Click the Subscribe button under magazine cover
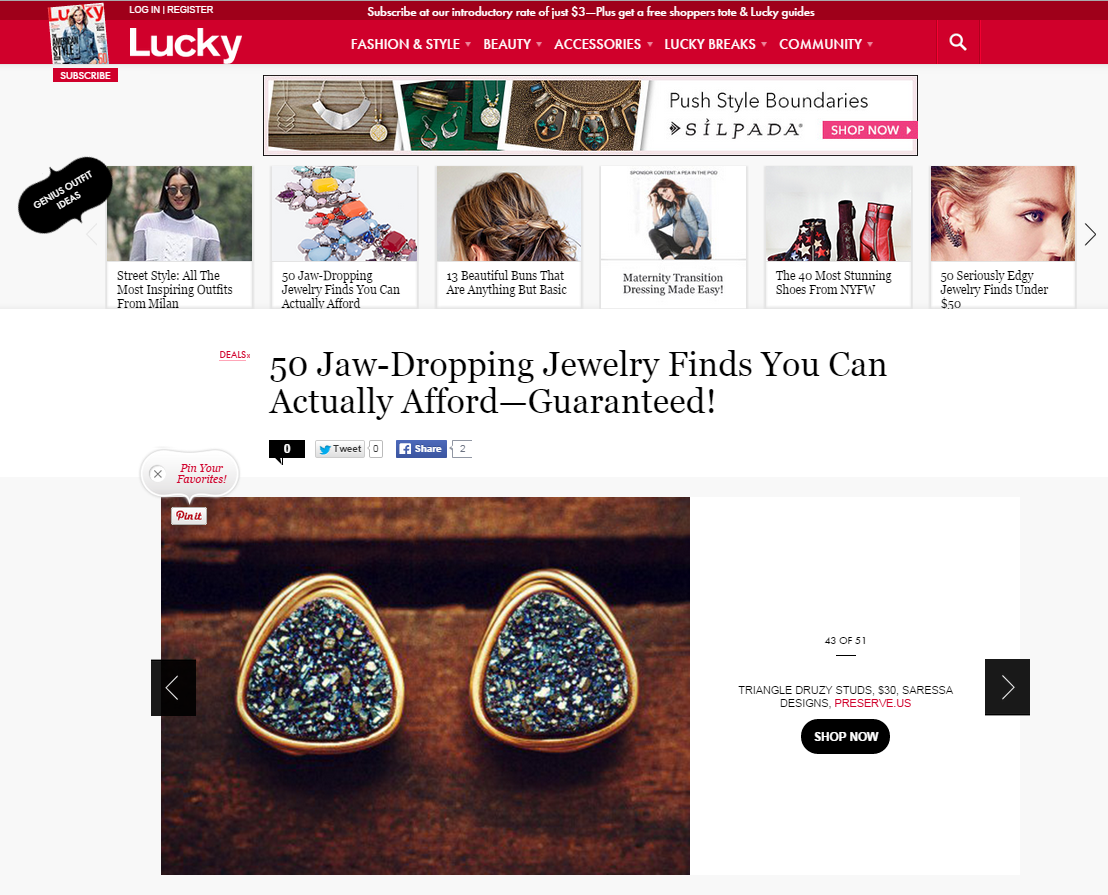The width and height of the screenshot is (1108, 895). pos(86,76)
